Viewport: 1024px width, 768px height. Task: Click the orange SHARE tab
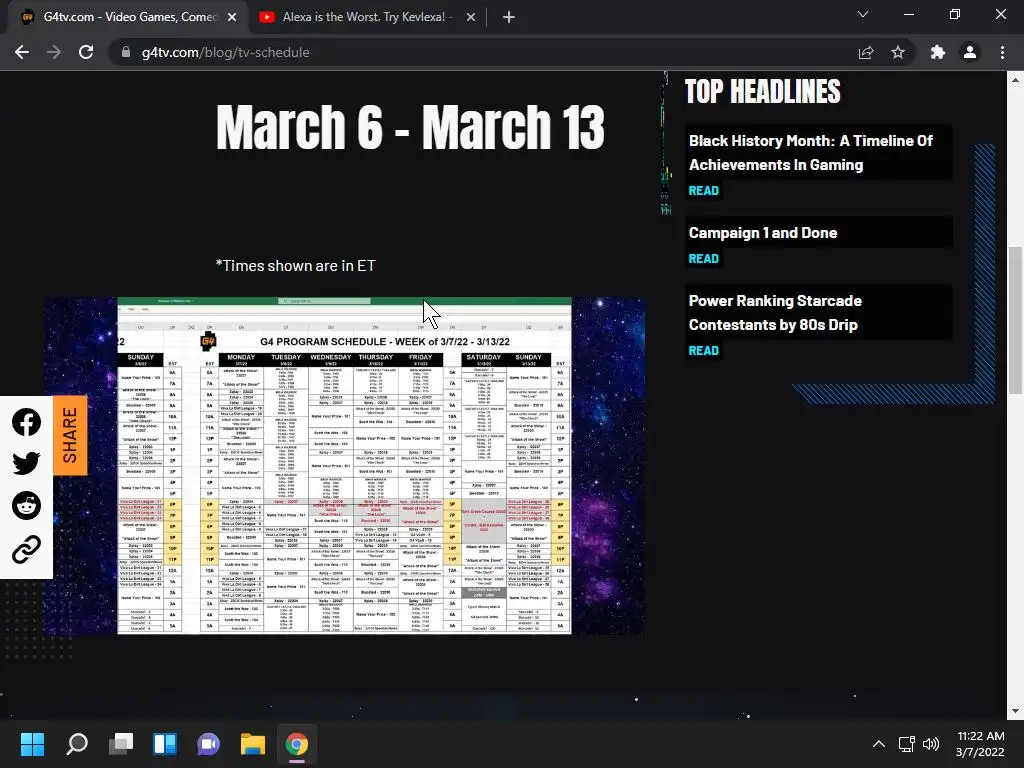coord(70,435)
